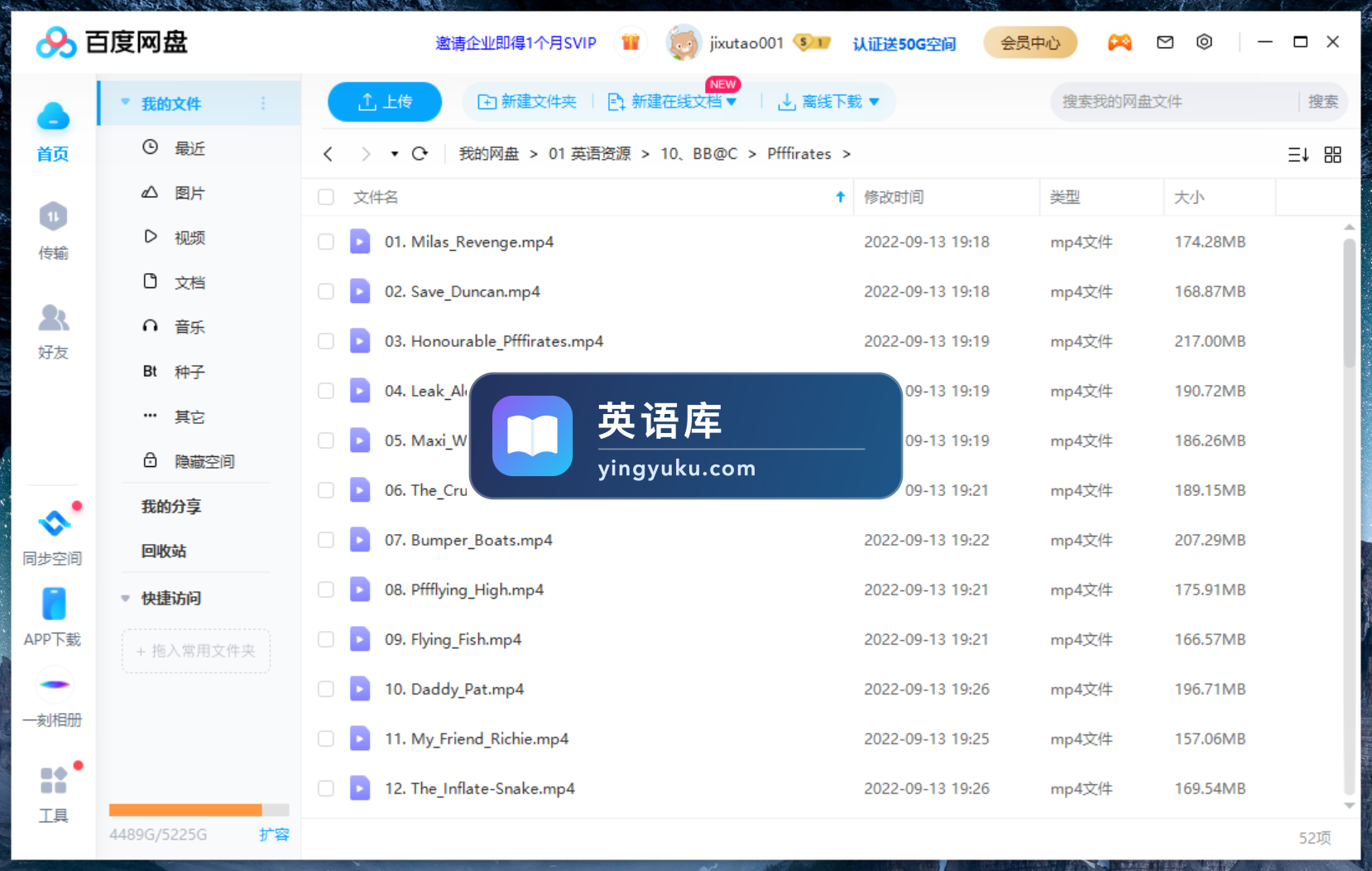This screenshot has height=871, width=1372.
Task: Click the file icon of 07. Bumper_Boats.mp4
Action: [360, 540]
